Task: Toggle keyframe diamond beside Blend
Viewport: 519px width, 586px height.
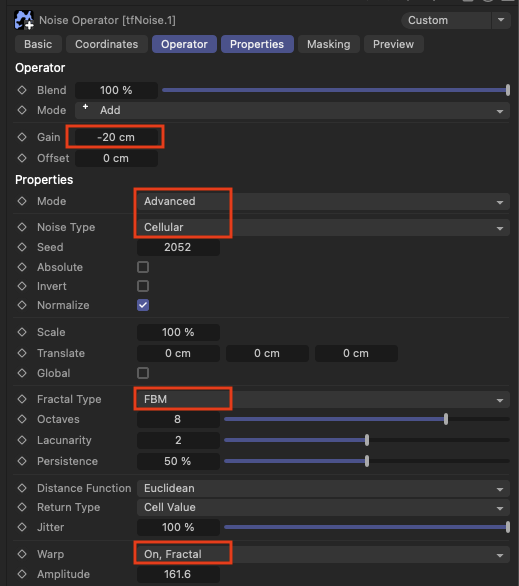Action: pos(22,90)
